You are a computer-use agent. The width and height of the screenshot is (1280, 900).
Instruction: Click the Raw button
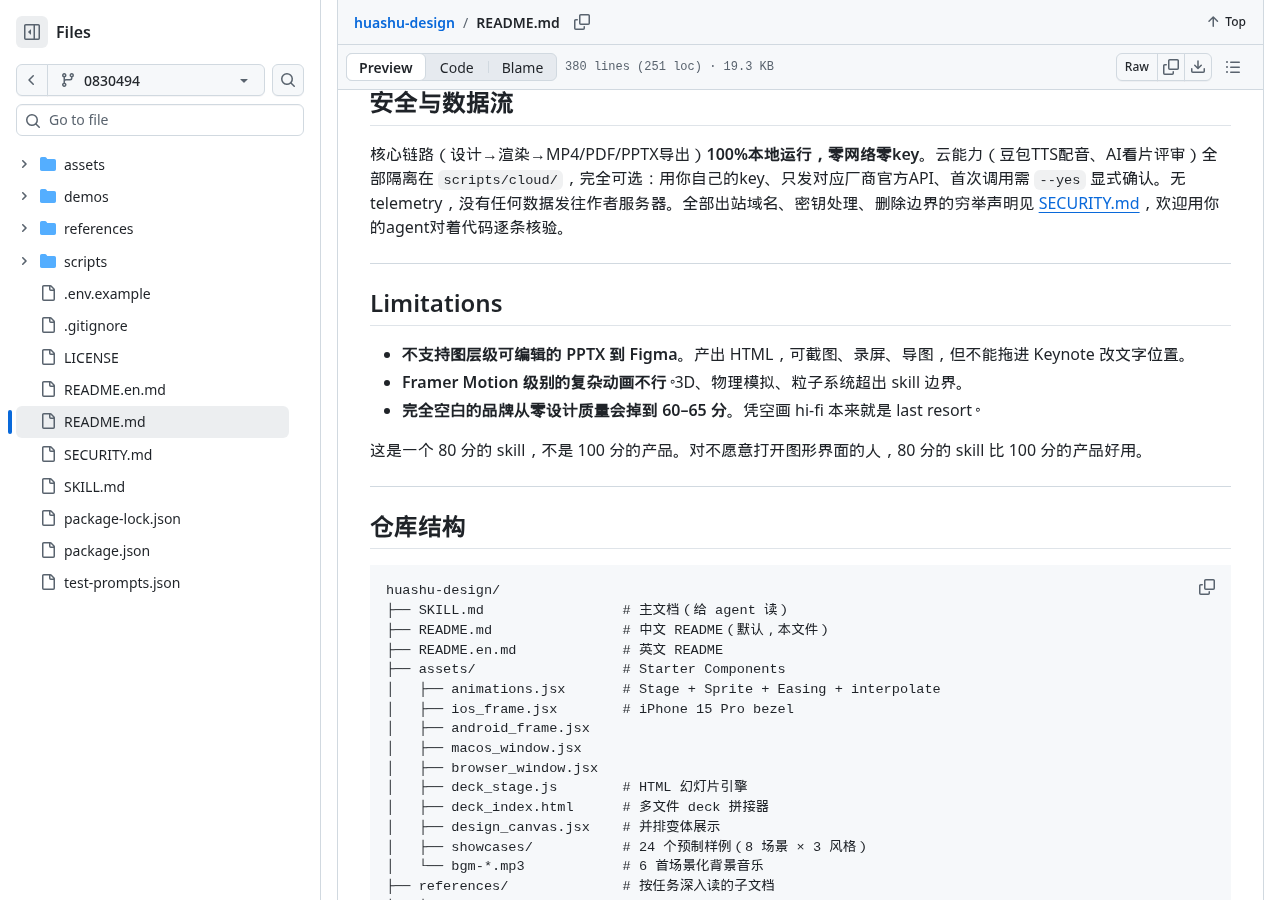click(1137, 67)
